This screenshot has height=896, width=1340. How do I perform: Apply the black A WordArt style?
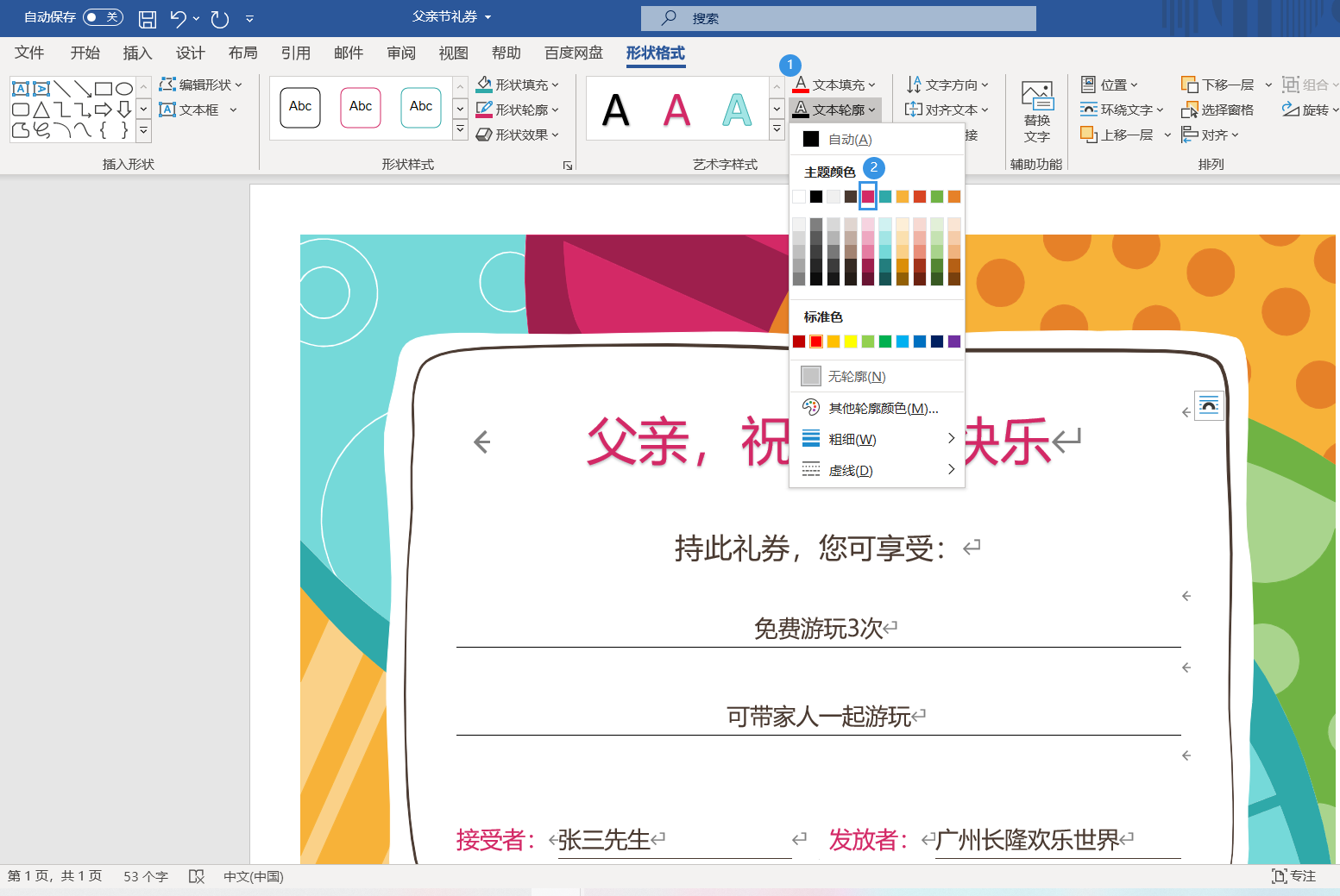[616, 110]
